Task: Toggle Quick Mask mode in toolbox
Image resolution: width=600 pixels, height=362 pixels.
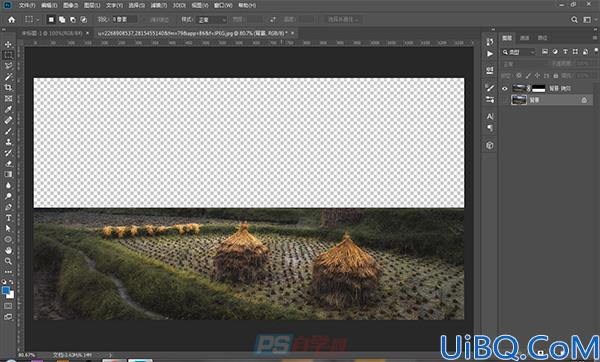Action: point(8,306)
